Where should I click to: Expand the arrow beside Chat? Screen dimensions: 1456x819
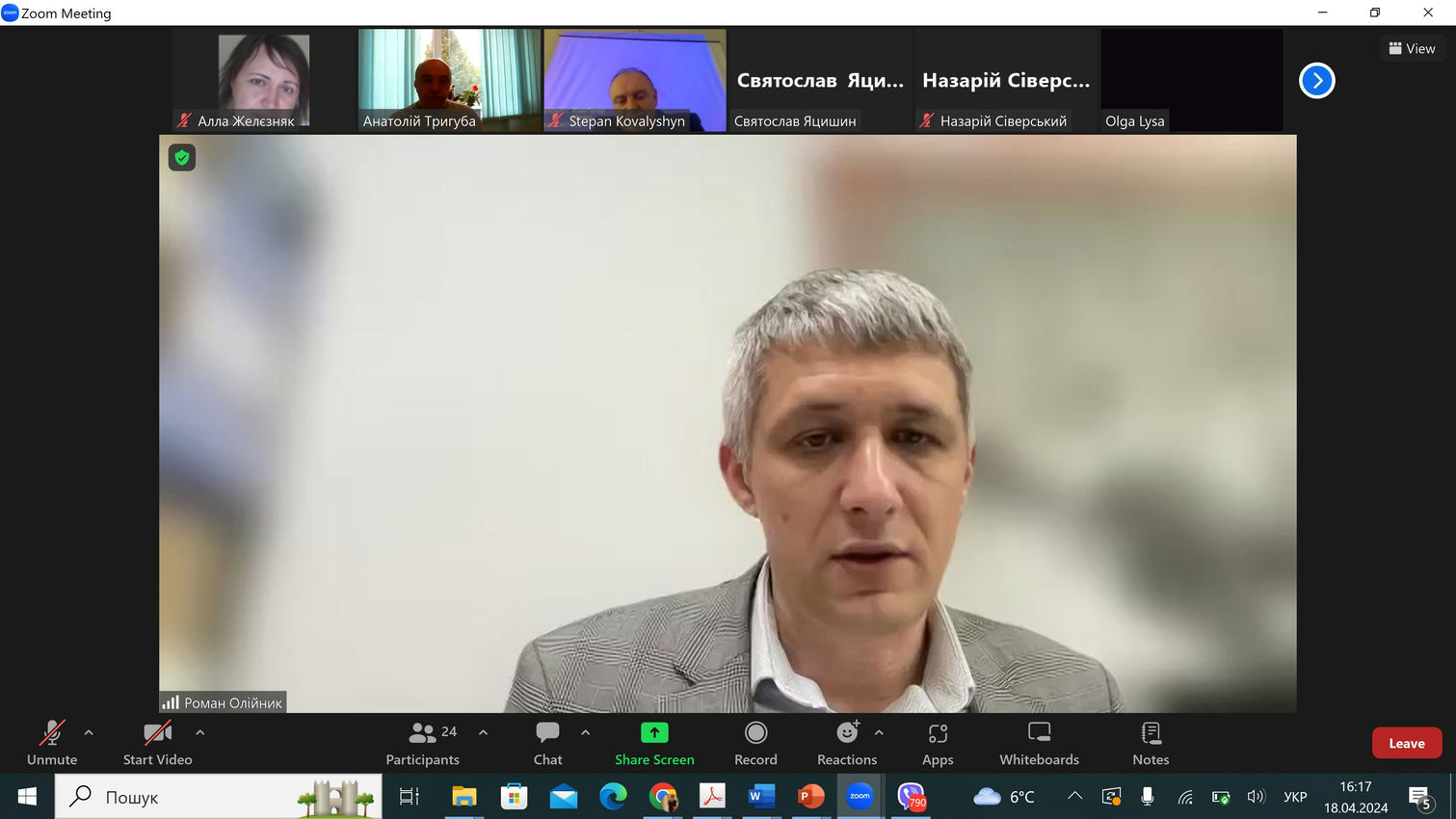[586, 732]
